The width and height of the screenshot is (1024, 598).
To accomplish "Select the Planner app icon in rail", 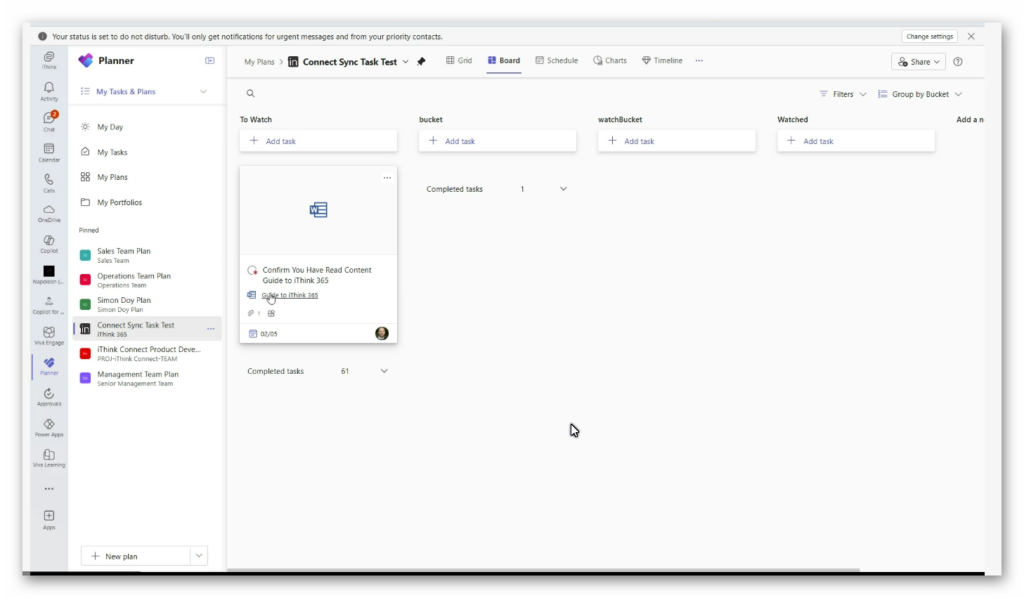I will click(x=49, y=366).
